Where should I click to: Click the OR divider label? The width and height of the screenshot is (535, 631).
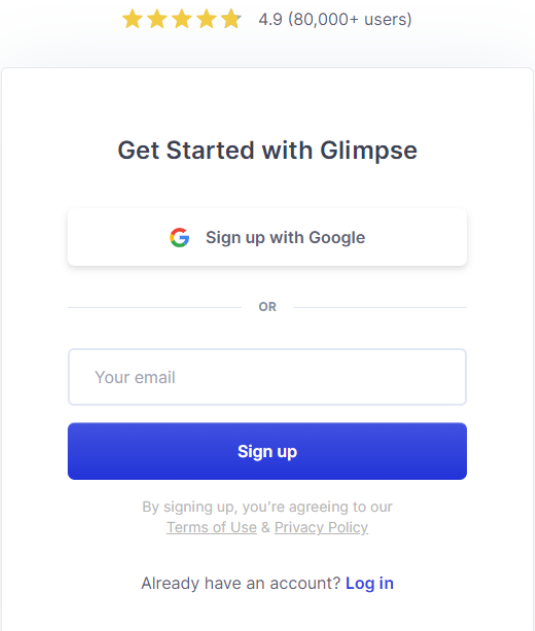tap(267, 307)
